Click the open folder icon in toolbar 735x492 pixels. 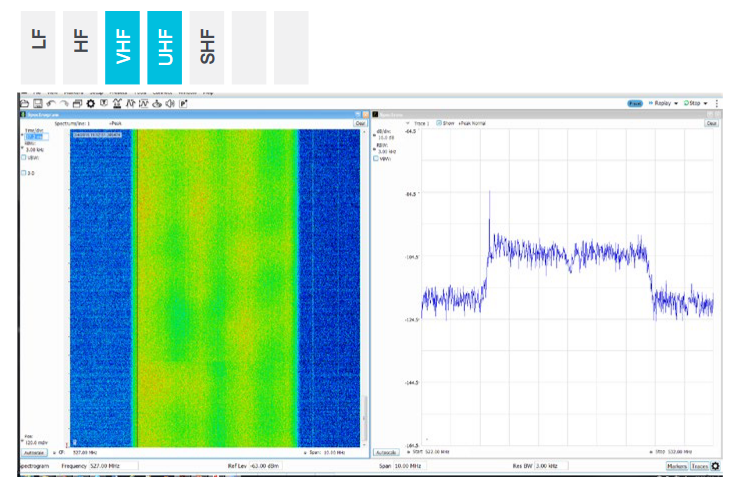point(25,103)
